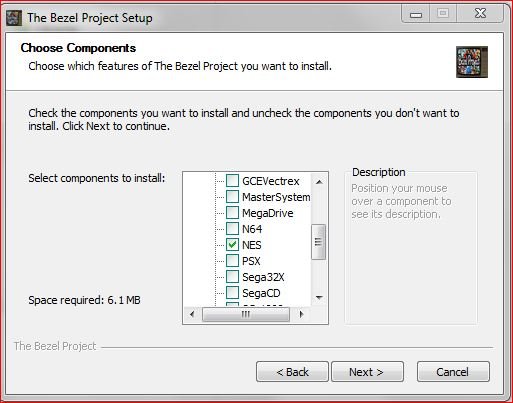Image resolution: width=513 pixels, height=403 pixels.
Task: Enable the PSX checkbox
Action: coord(232,261)
